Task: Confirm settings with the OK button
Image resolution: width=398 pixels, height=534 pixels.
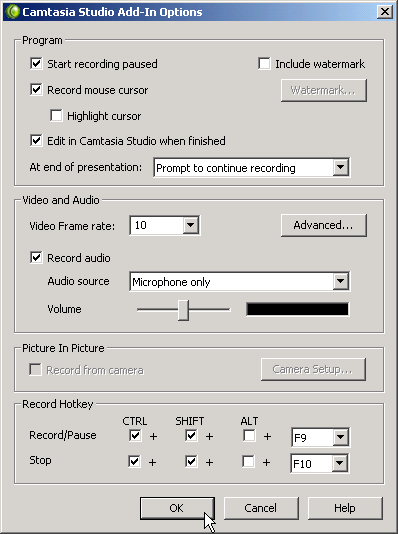Action: [177, 508]
